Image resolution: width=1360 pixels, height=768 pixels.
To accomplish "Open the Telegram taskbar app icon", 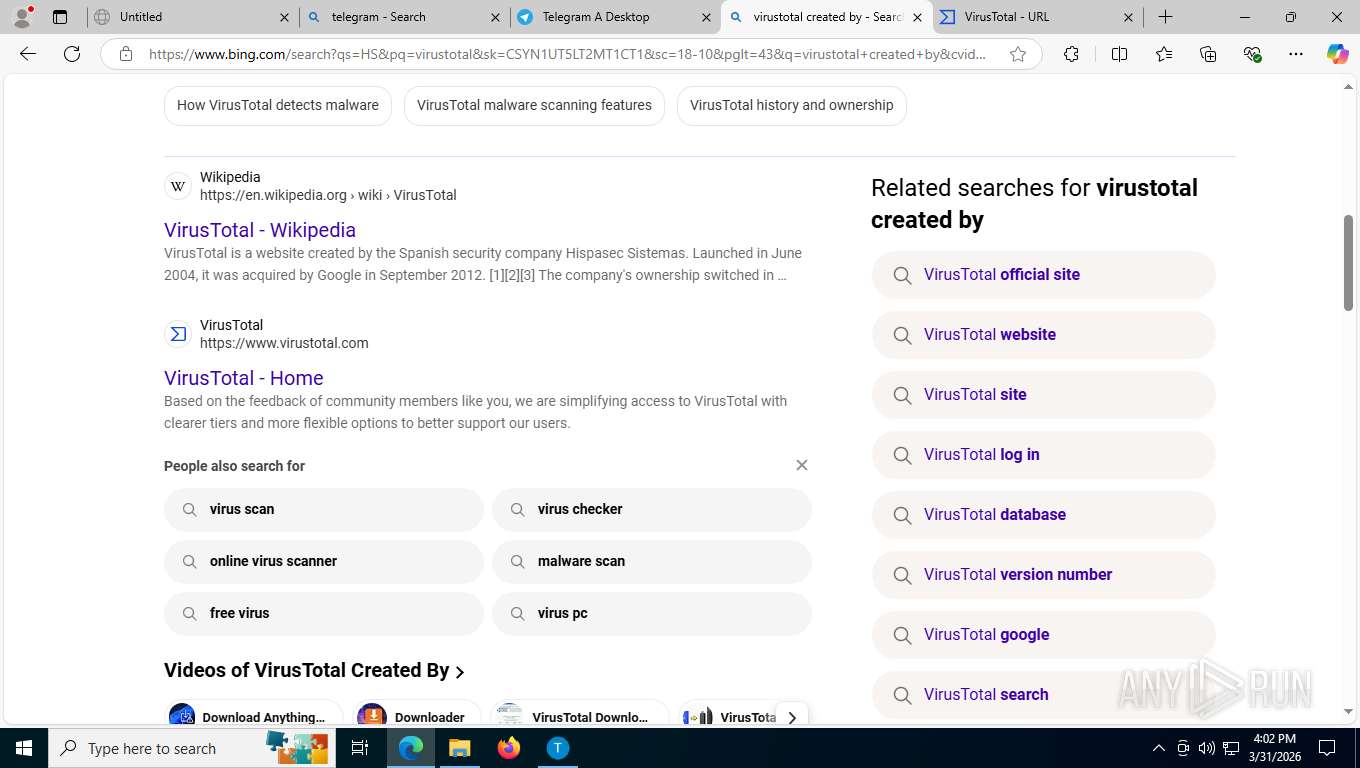I will [558, 748].
